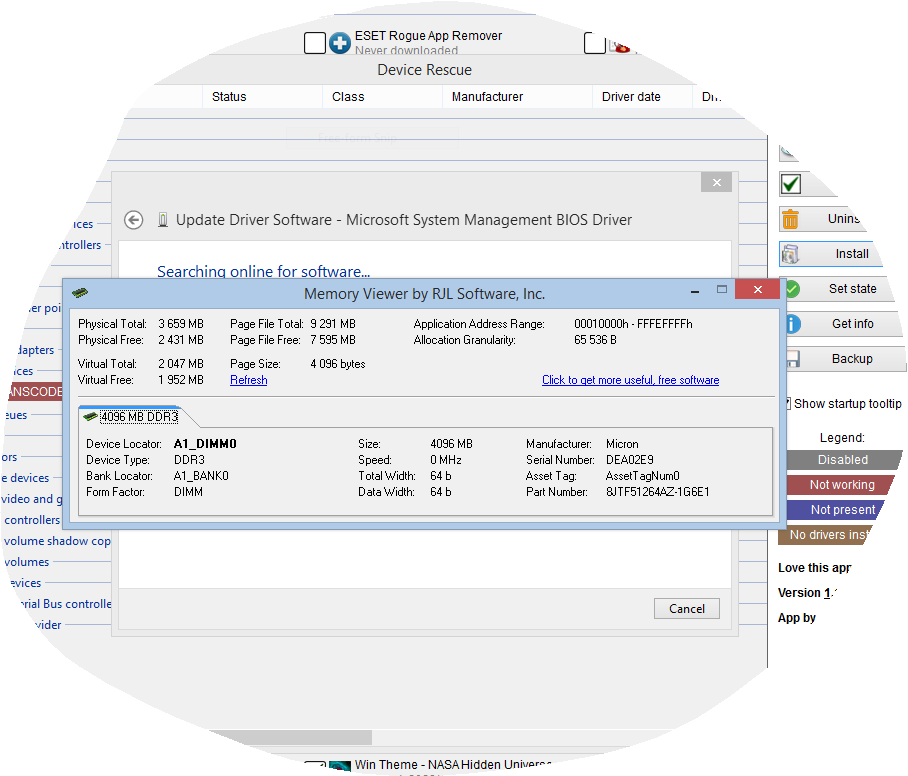
Task: Select the red highlighted 'ANSCODE' tree entry
Action: 35,392
